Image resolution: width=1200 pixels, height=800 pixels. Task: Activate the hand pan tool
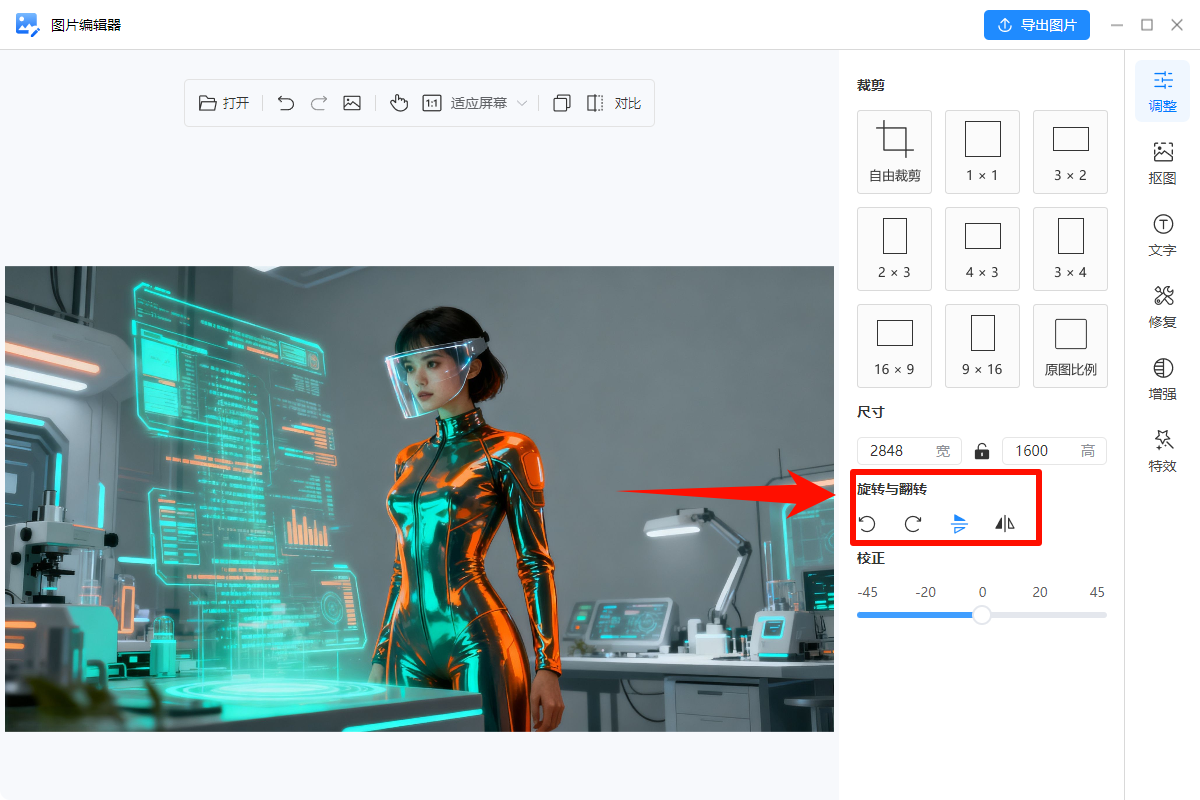[399, 102]
